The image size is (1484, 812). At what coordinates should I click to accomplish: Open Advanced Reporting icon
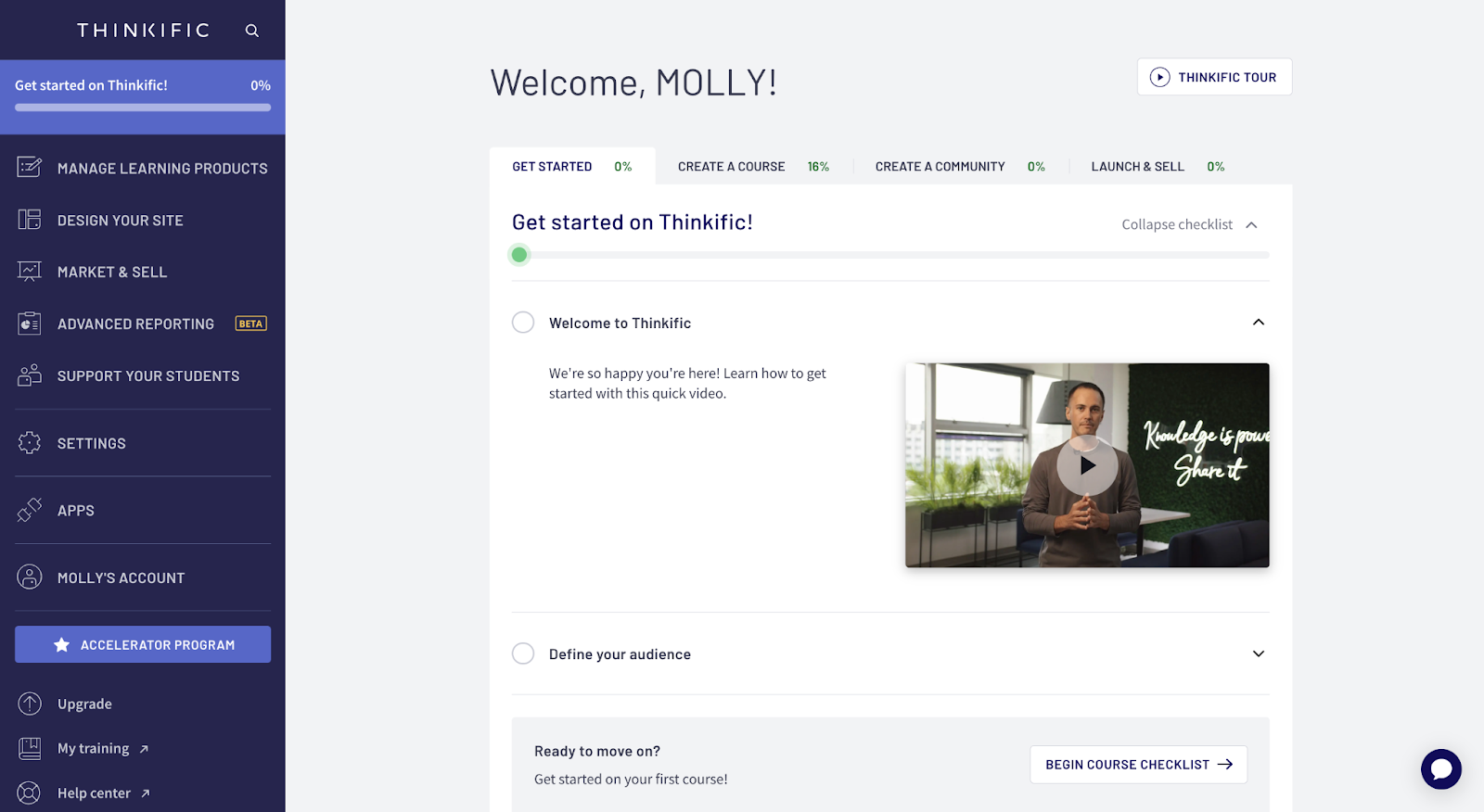click(30, 324)
